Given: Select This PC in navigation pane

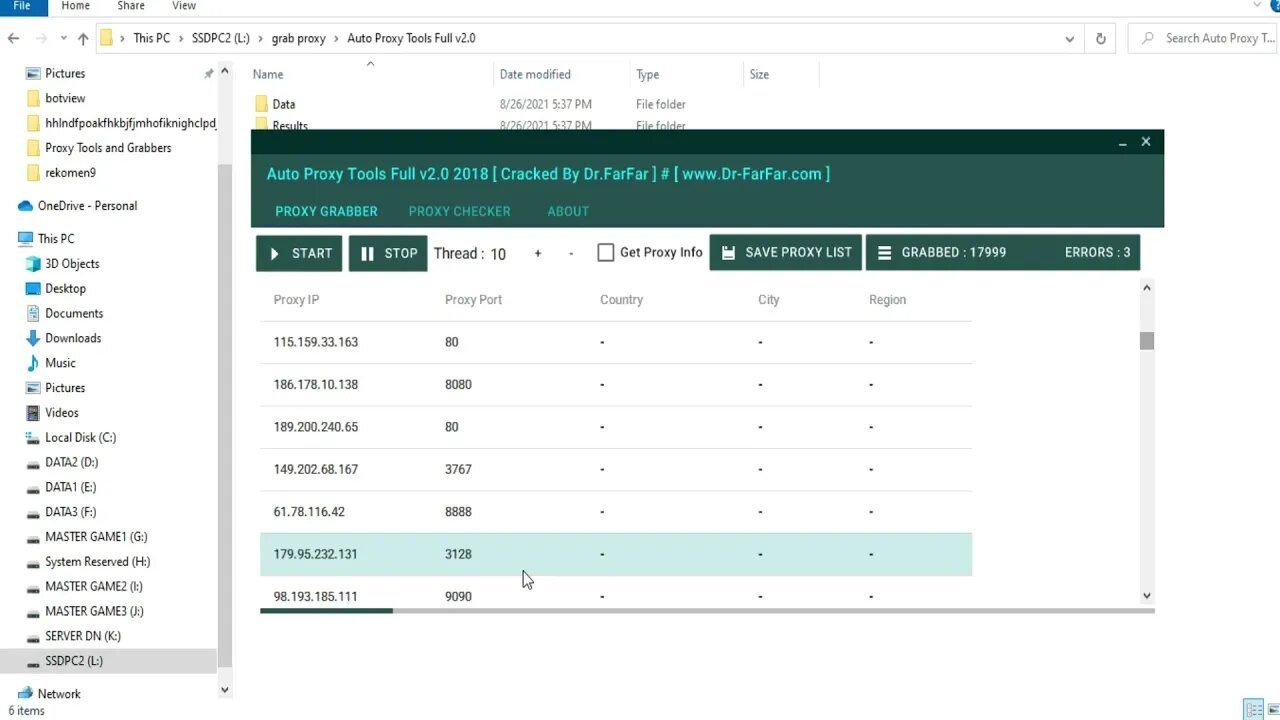Looking at the screenshot, I should coord(55,239).
